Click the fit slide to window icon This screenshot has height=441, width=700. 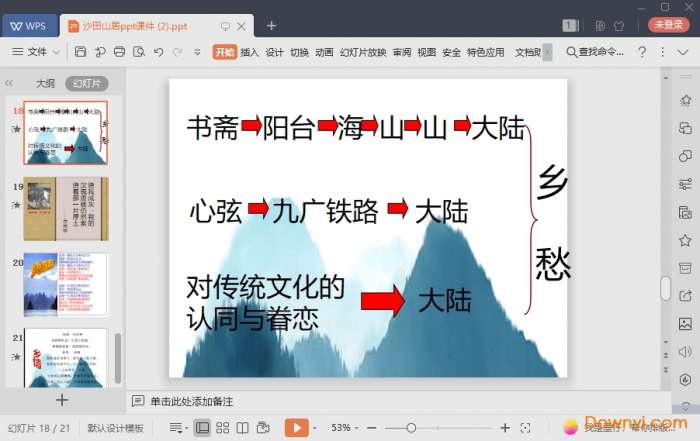(525, 428)
